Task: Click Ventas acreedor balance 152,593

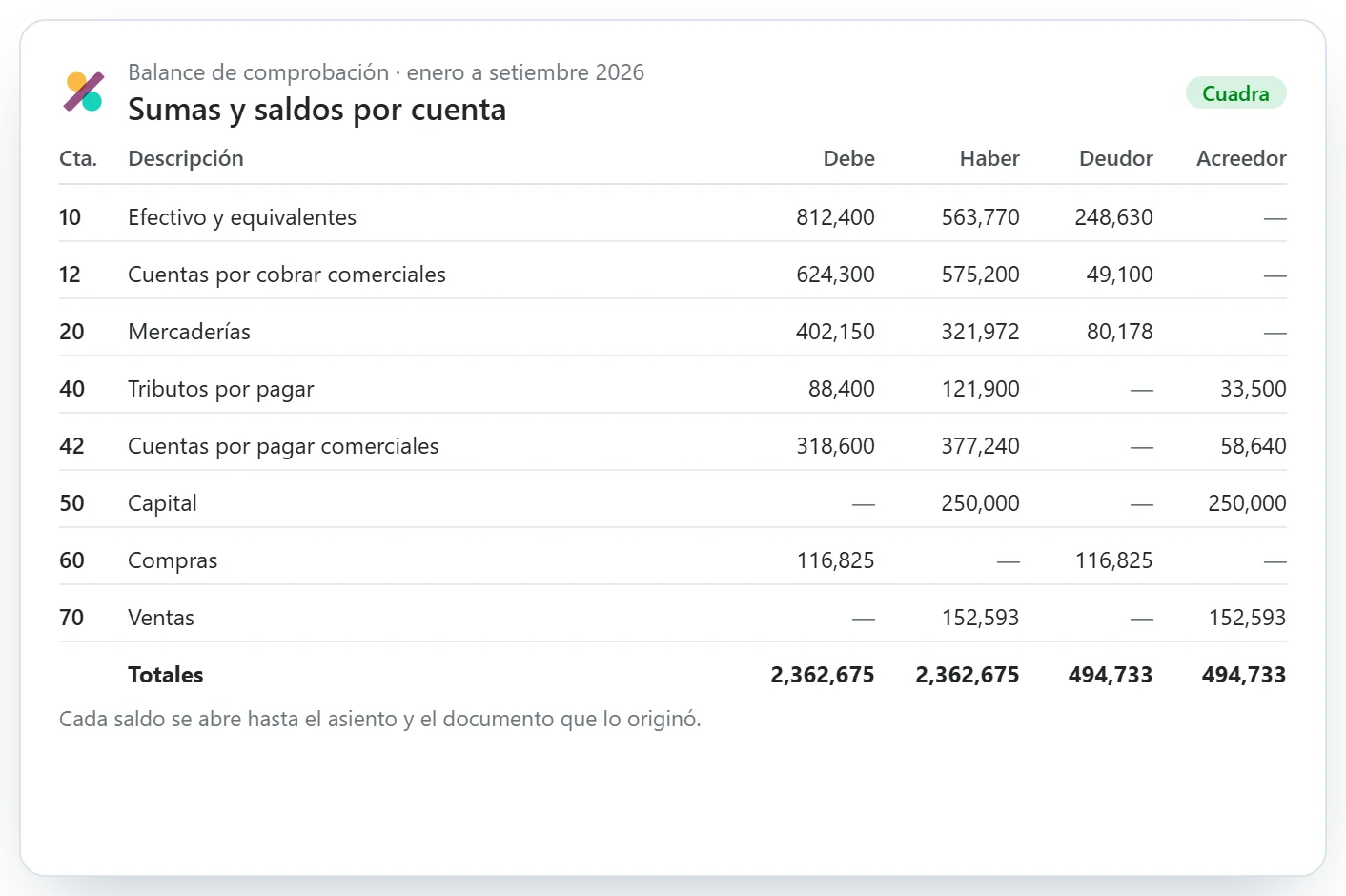Action: (x=1247, y=618)
